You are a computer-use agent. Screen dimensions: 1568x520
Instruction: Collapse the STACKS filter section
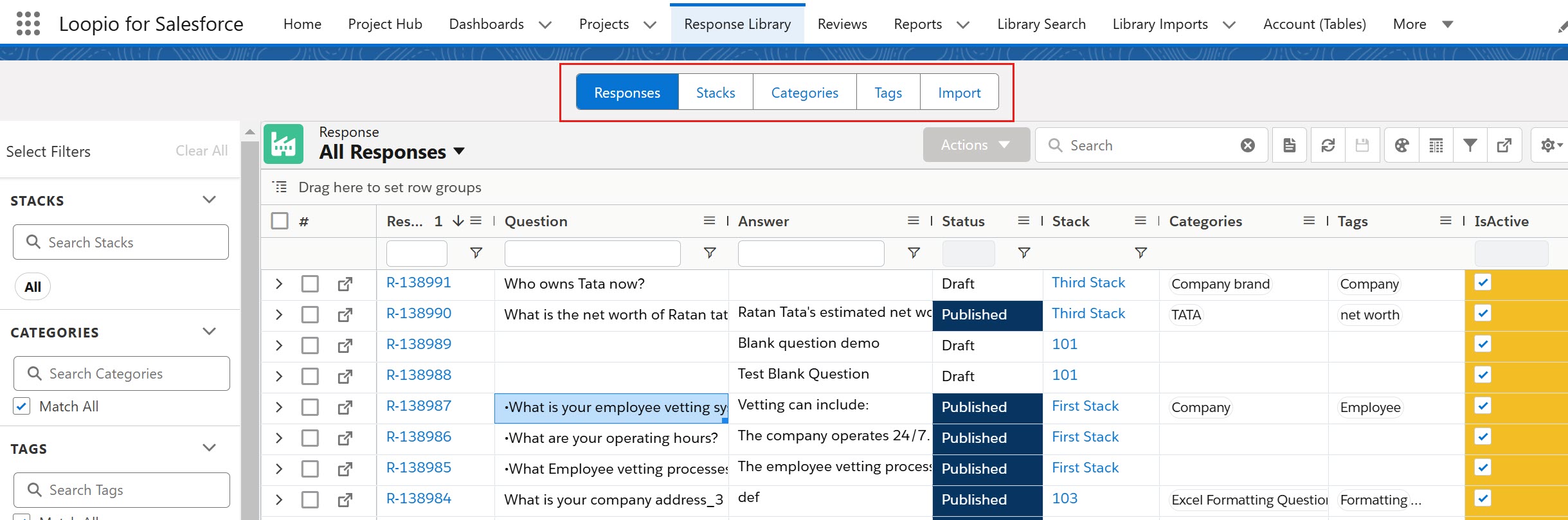coord(209,200)
